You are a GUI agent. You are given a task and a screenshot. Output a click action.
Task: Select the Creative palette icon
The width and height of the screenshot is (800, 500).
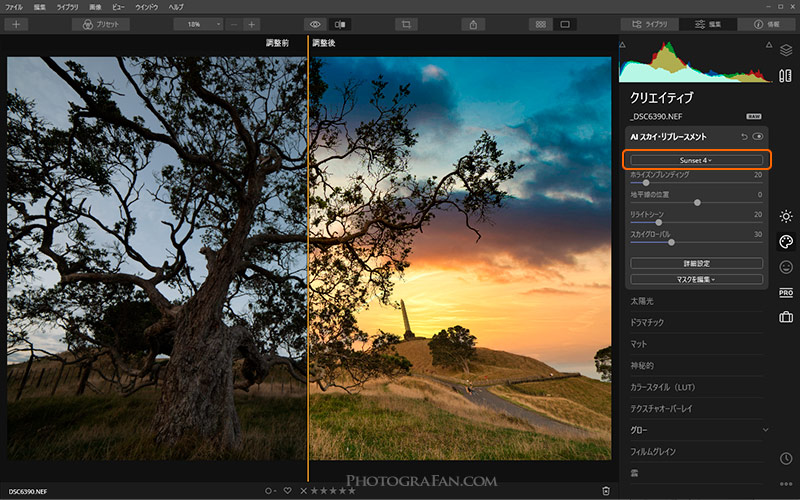tap(786, 241)
